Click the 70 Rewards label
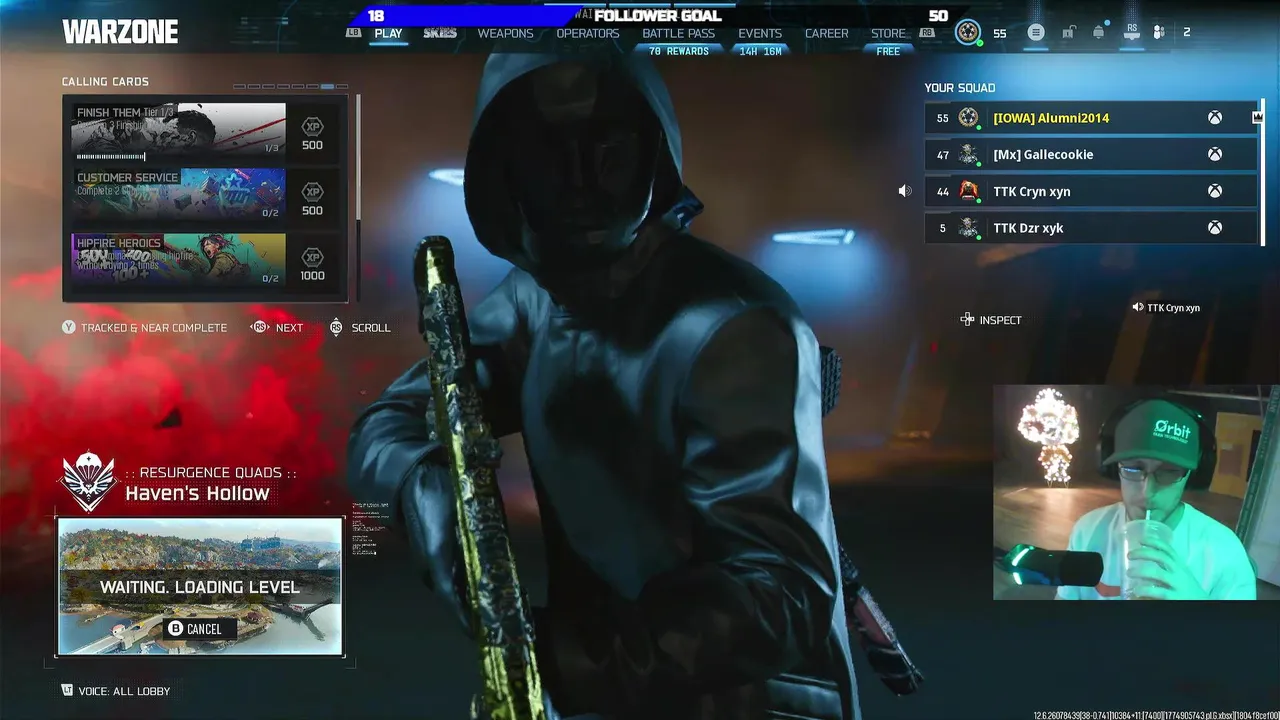 (679, 51)
